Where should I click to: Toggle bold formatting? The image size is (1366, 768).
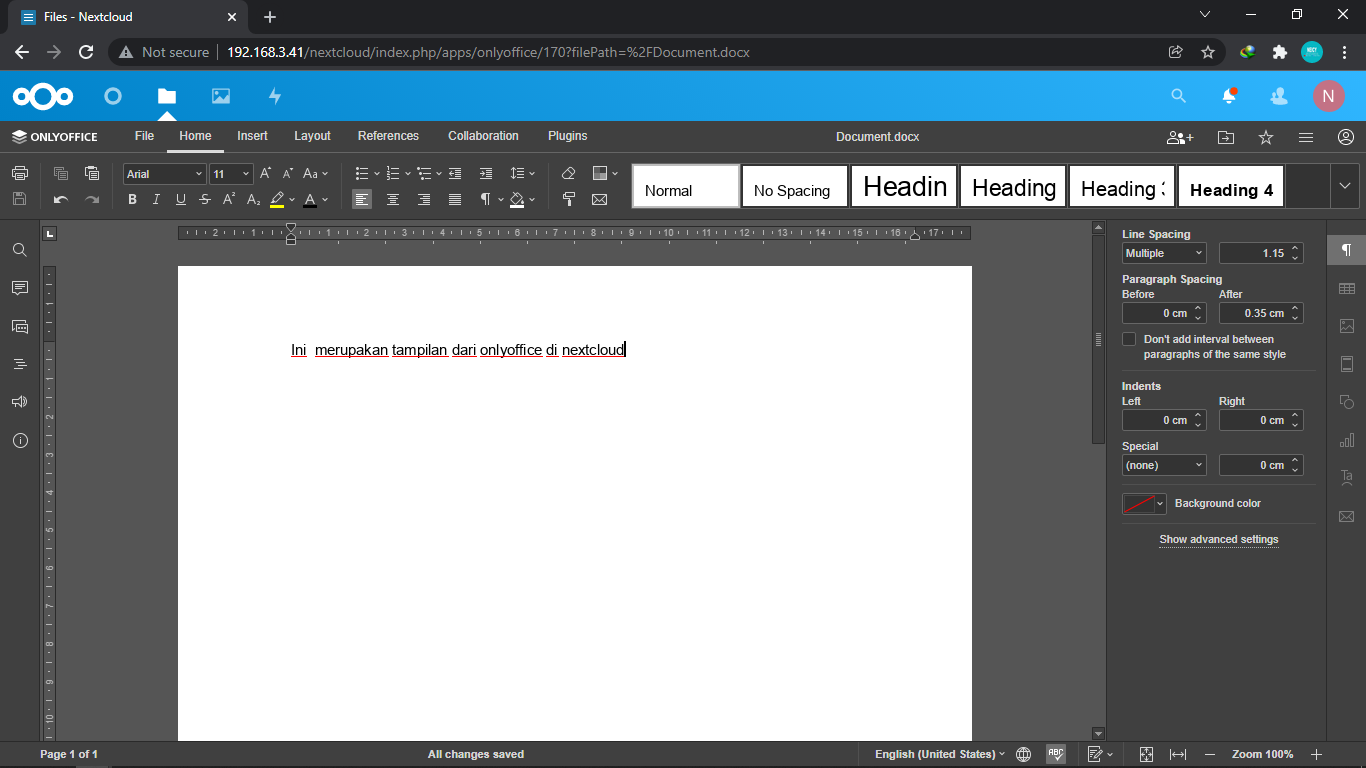click(x=132, y=199)
